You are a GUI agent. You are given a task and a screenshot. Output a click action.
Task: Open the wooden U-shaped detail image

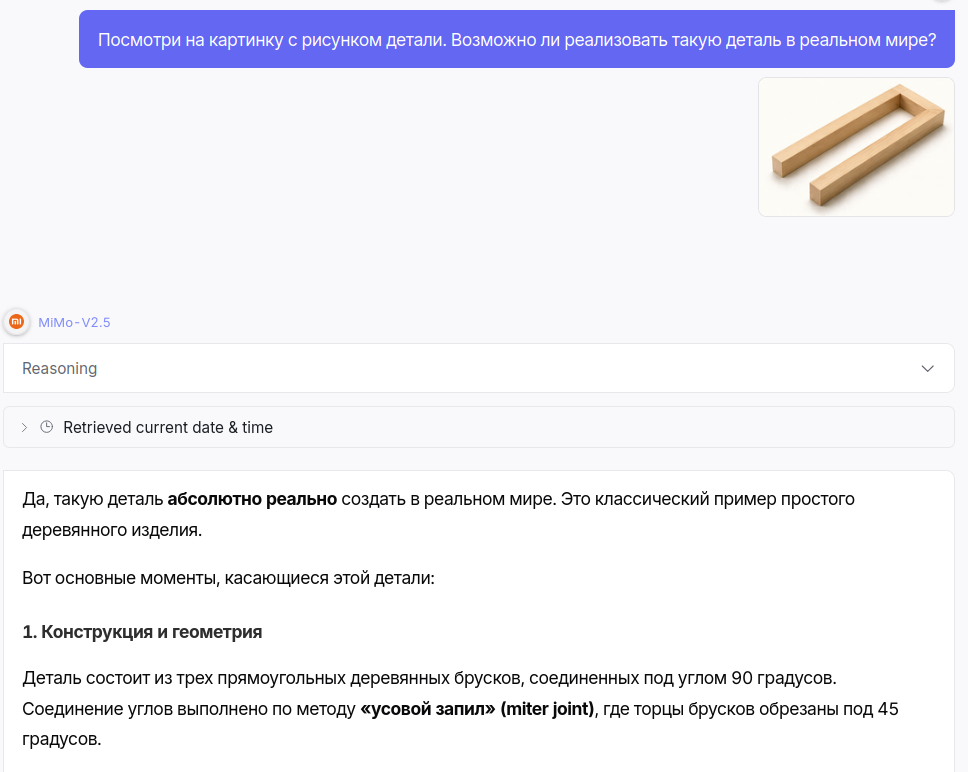click(856, 147)
